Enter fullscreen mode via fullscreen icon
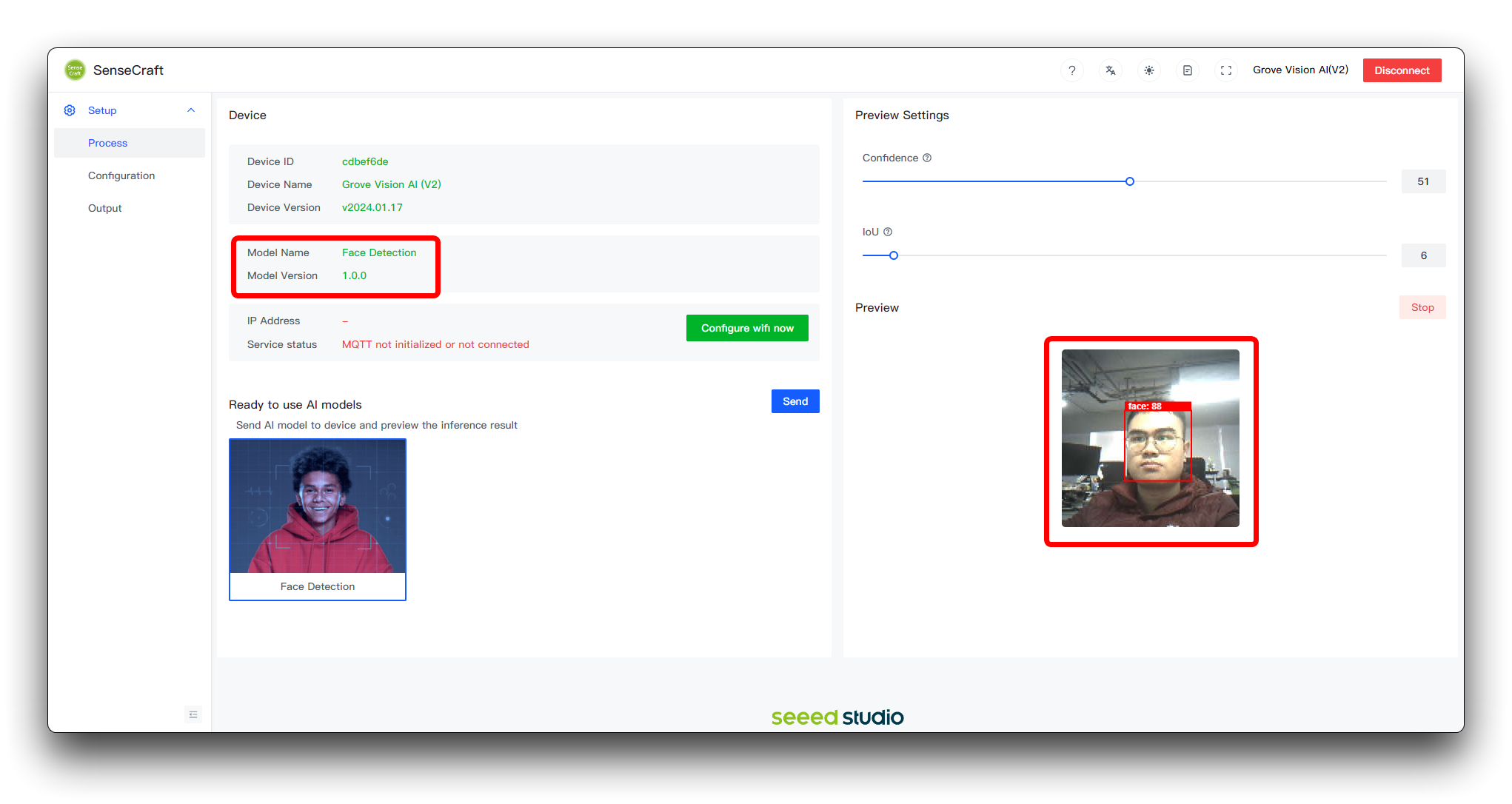This screenshot has height=804, width=1512. (x=1225, y=70)
